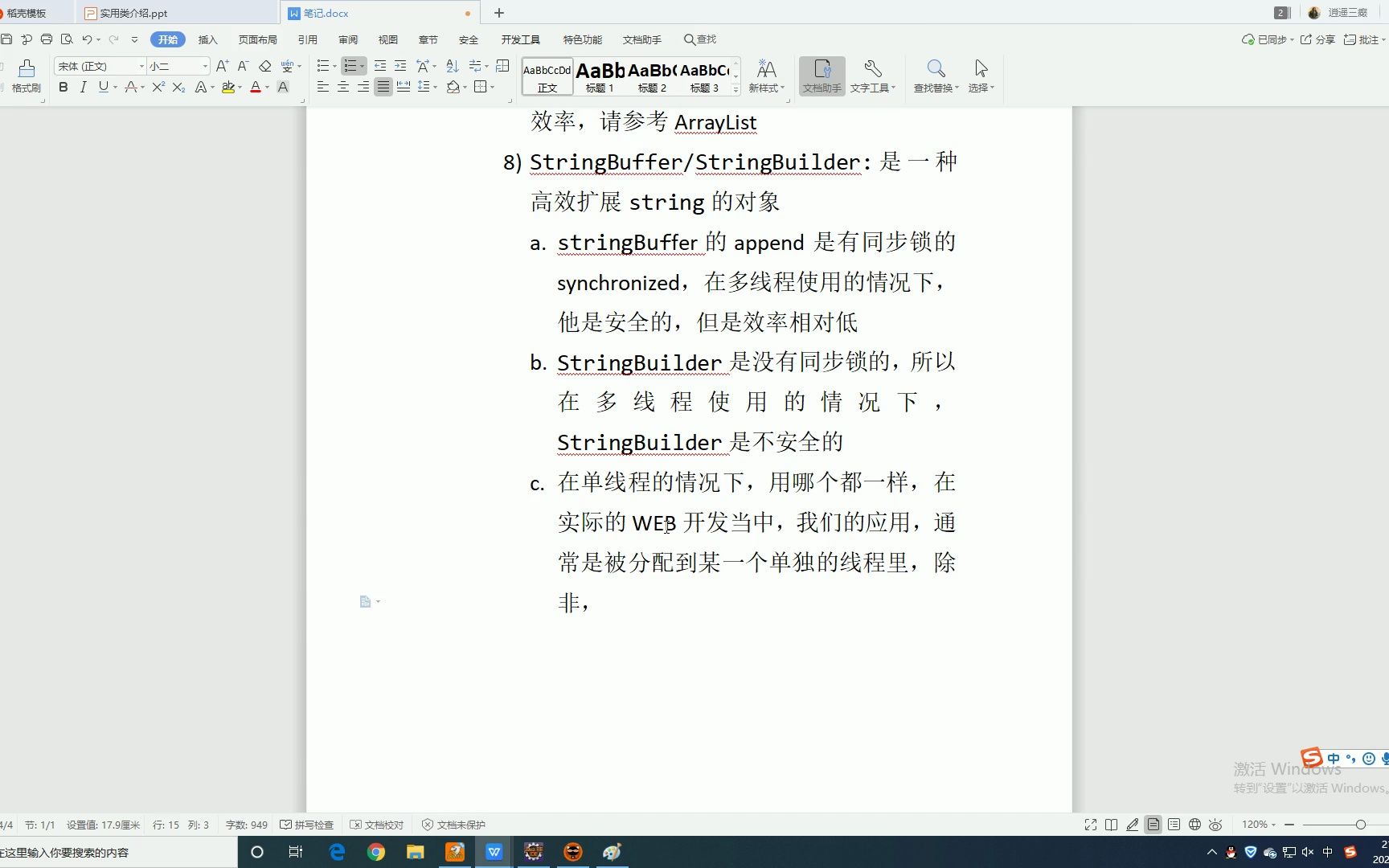The image size is (1389, 868).
Task: Open Chrome from the Windows taskbar
Action: click(376, 852)
